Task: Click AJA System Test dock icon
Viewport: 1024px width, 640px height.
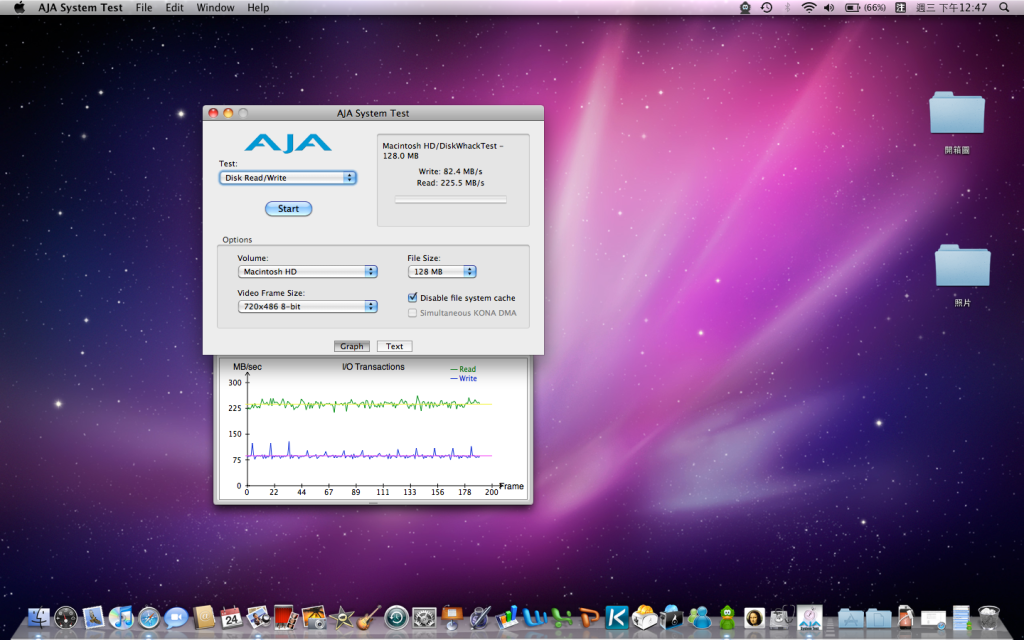Action: [810, 616]
